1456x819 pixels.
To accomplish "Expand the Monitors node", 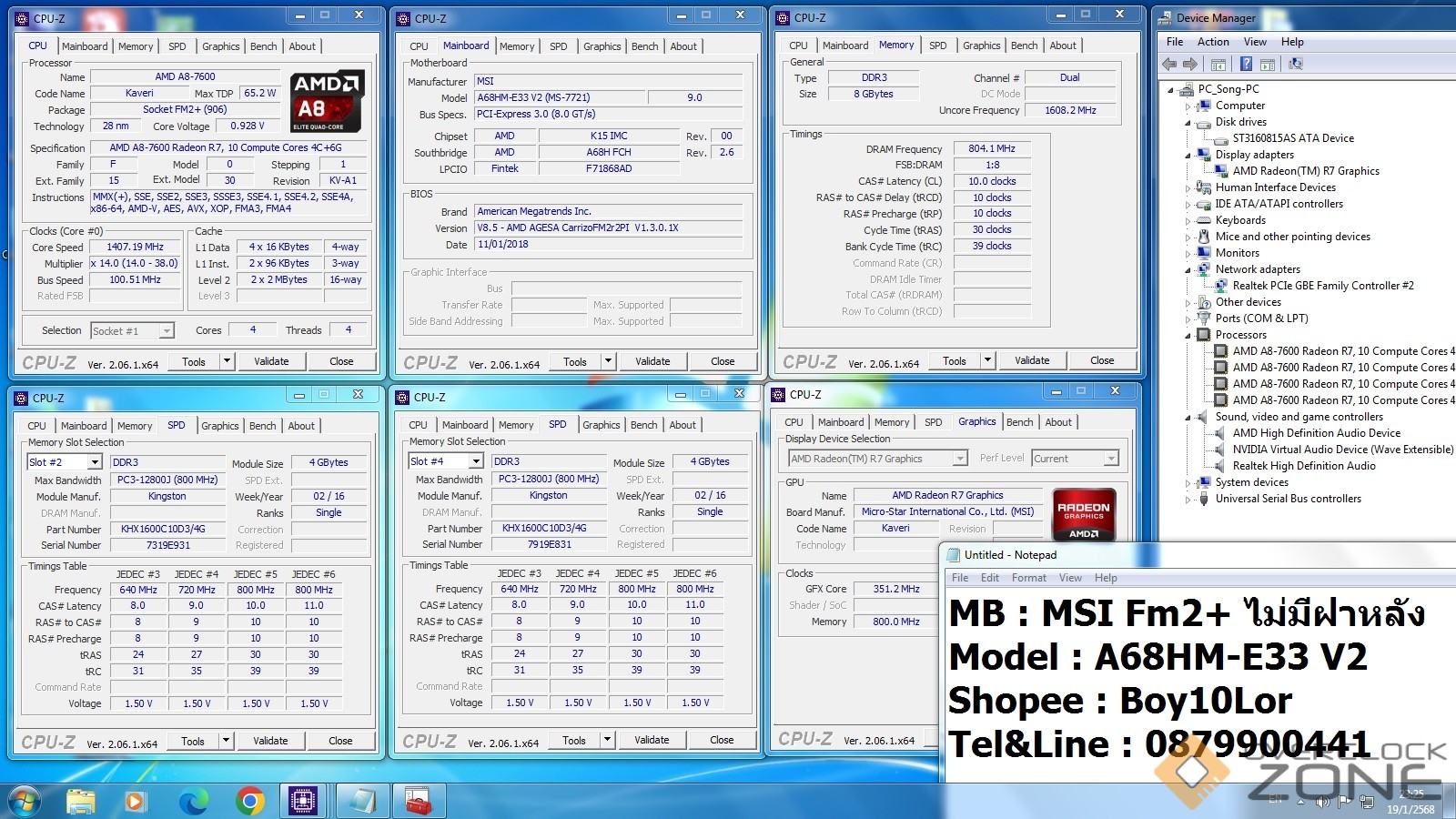I will (x=1188, y=253).
